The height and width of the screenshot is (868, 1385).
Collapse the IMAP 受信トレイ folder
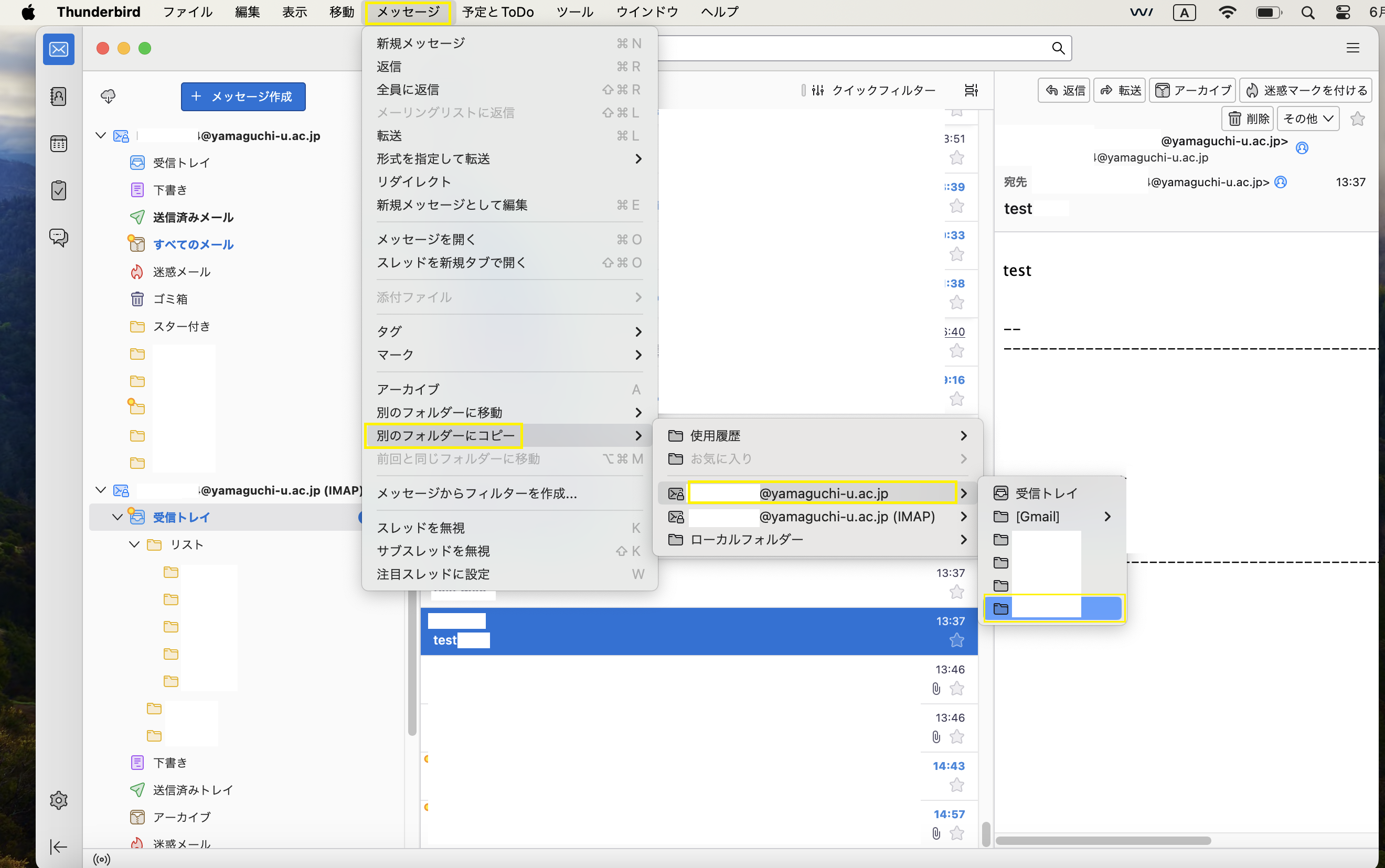click(117, 517)
